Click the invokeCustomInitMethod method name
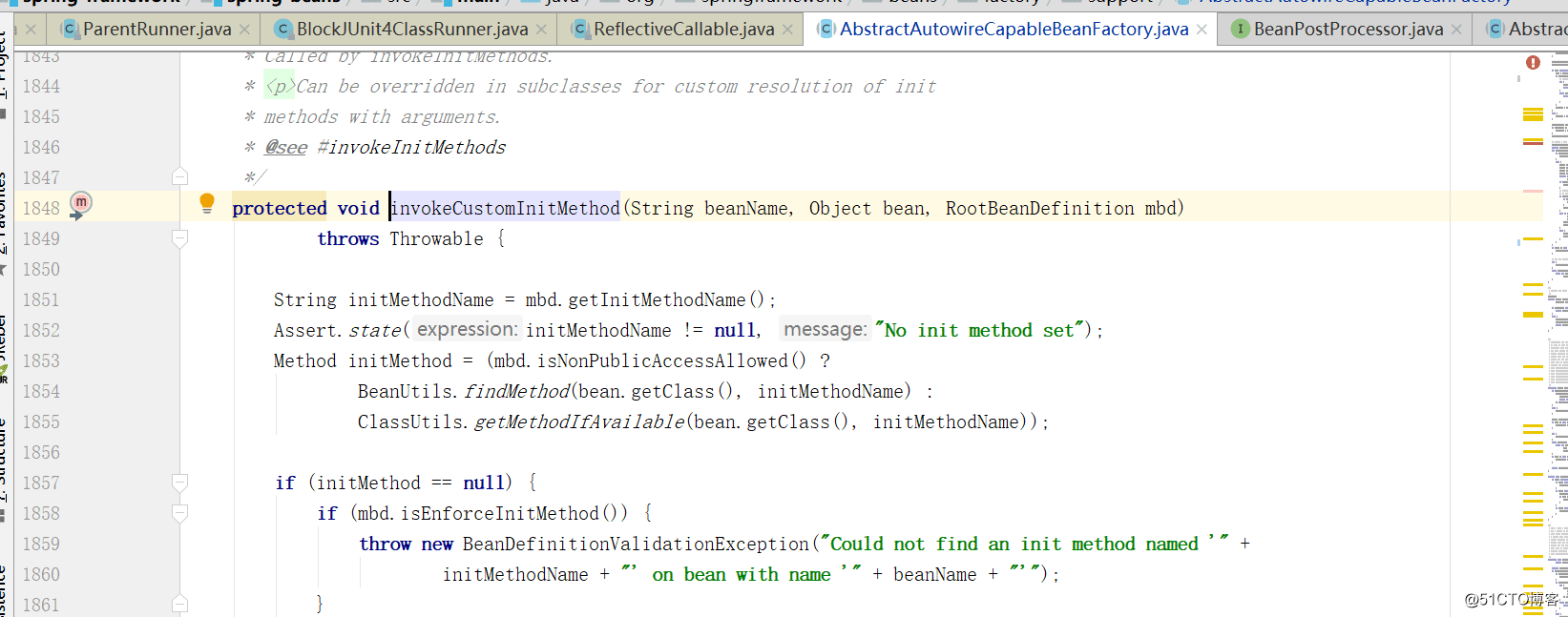Image resolution: width=1568 pixels, height=617 pixels. (x=506, y=209)
